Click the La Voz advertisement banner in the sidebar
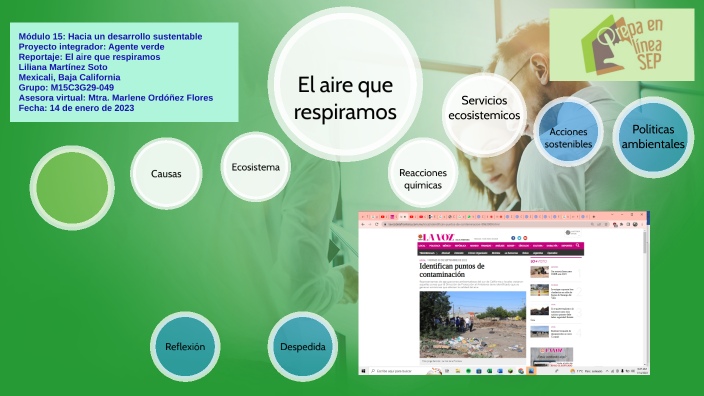 pos(551,356)
